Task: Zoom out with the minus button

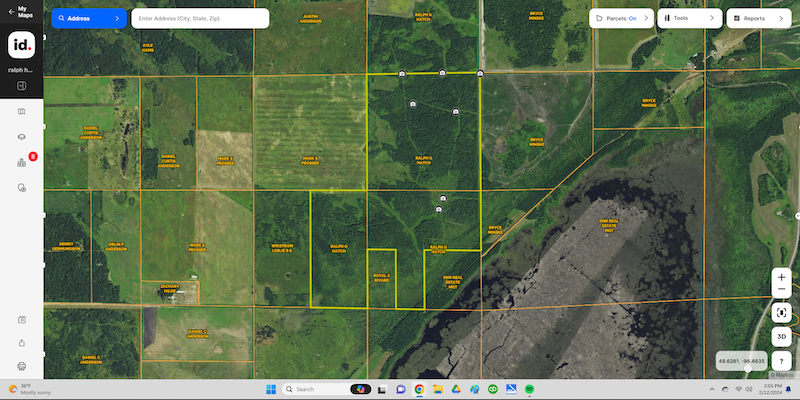Action: (x=782, y=291)
